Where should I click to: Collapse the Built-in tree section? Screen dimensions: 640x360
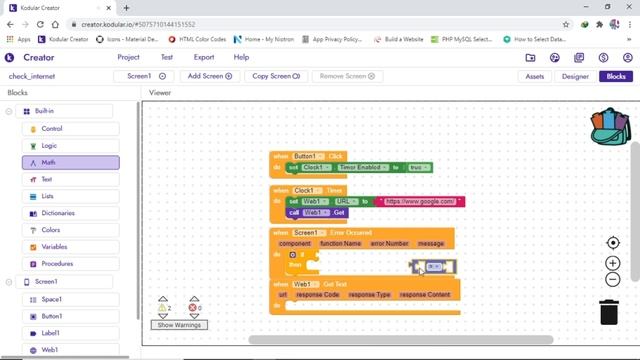[9, 111]
